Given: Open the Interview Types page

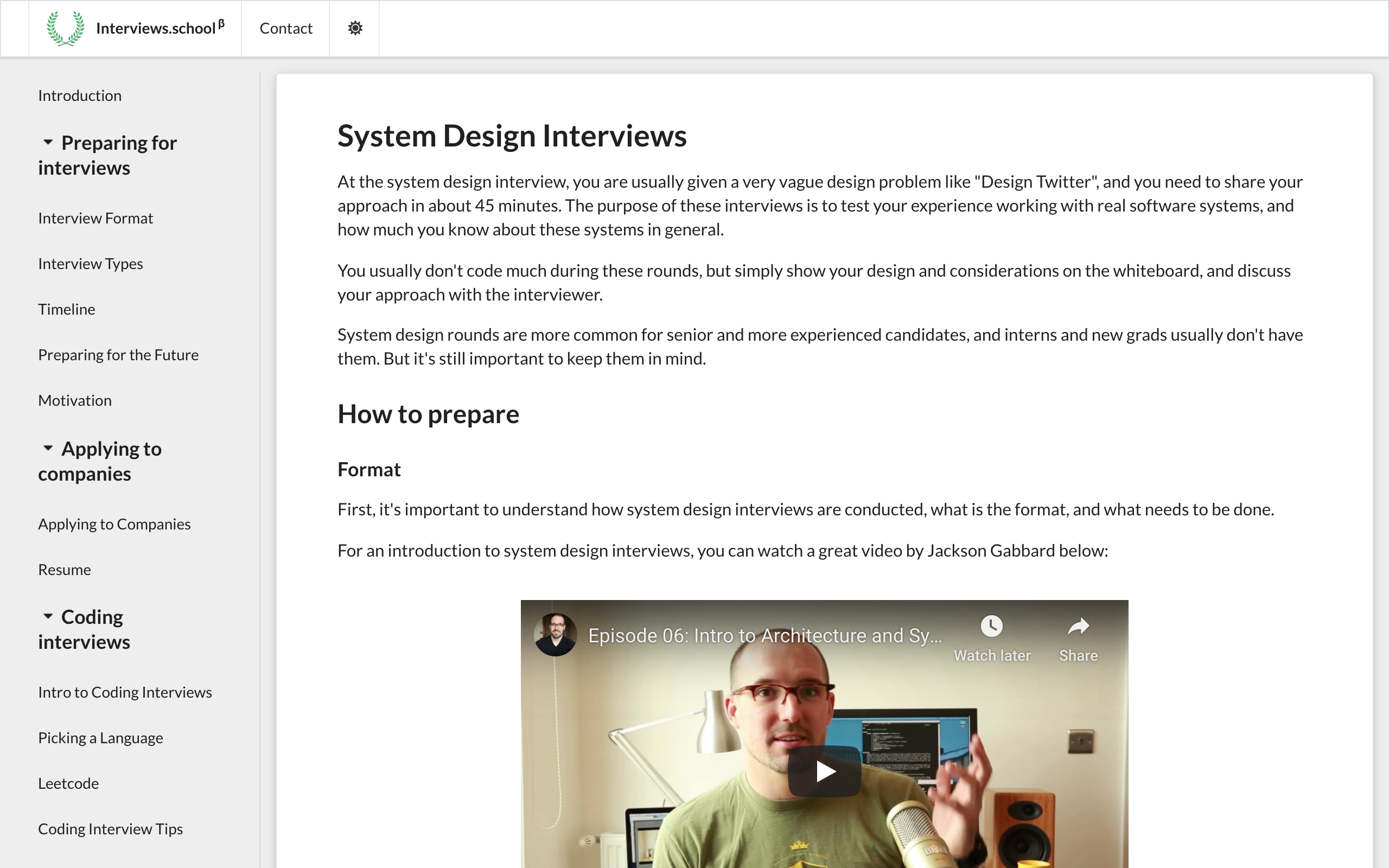Looking at the screenshot, I should pyautogui.click(x=90, y=264).
